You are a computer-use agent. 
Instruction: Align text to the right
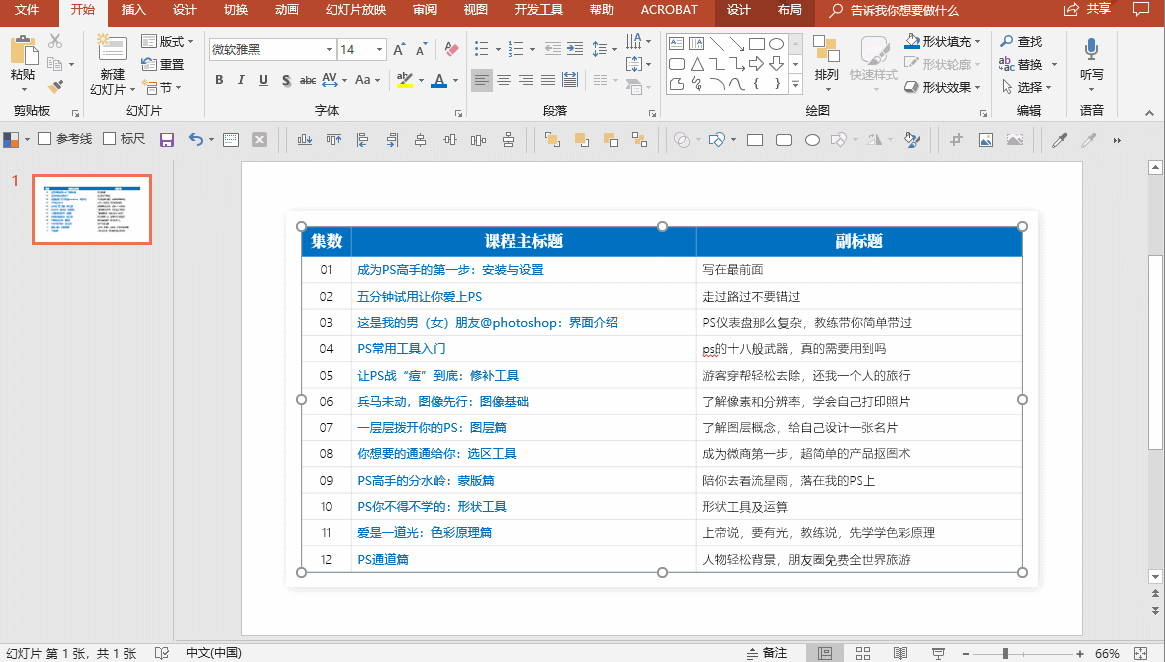[x=526, y=79]
